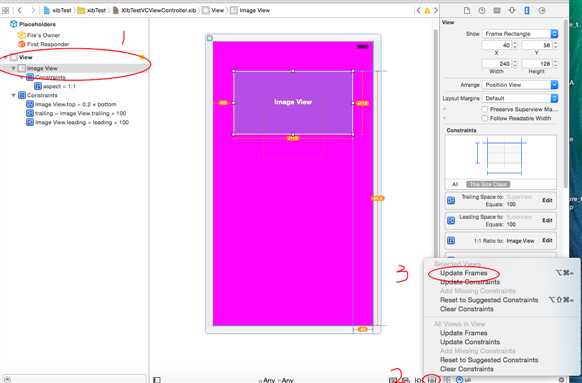The width and height of the screenshot is (582, 383).
Task: Go back in editor history
Action: tap(20, 10)
